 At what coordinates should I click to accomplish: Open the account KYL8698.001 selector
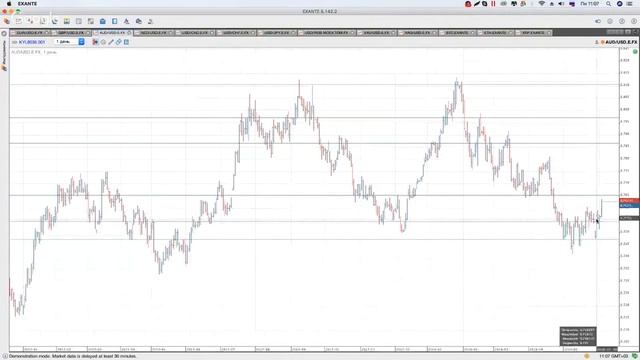coord(32,42)
